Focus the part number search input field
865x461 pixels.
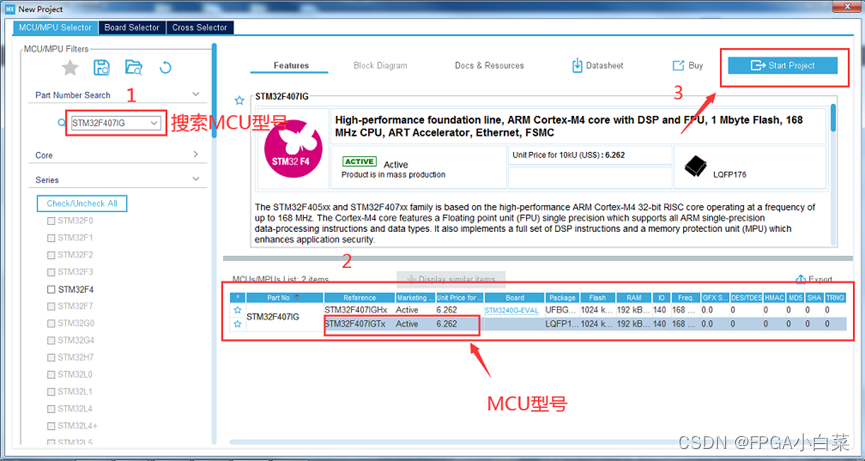point(110,123)
